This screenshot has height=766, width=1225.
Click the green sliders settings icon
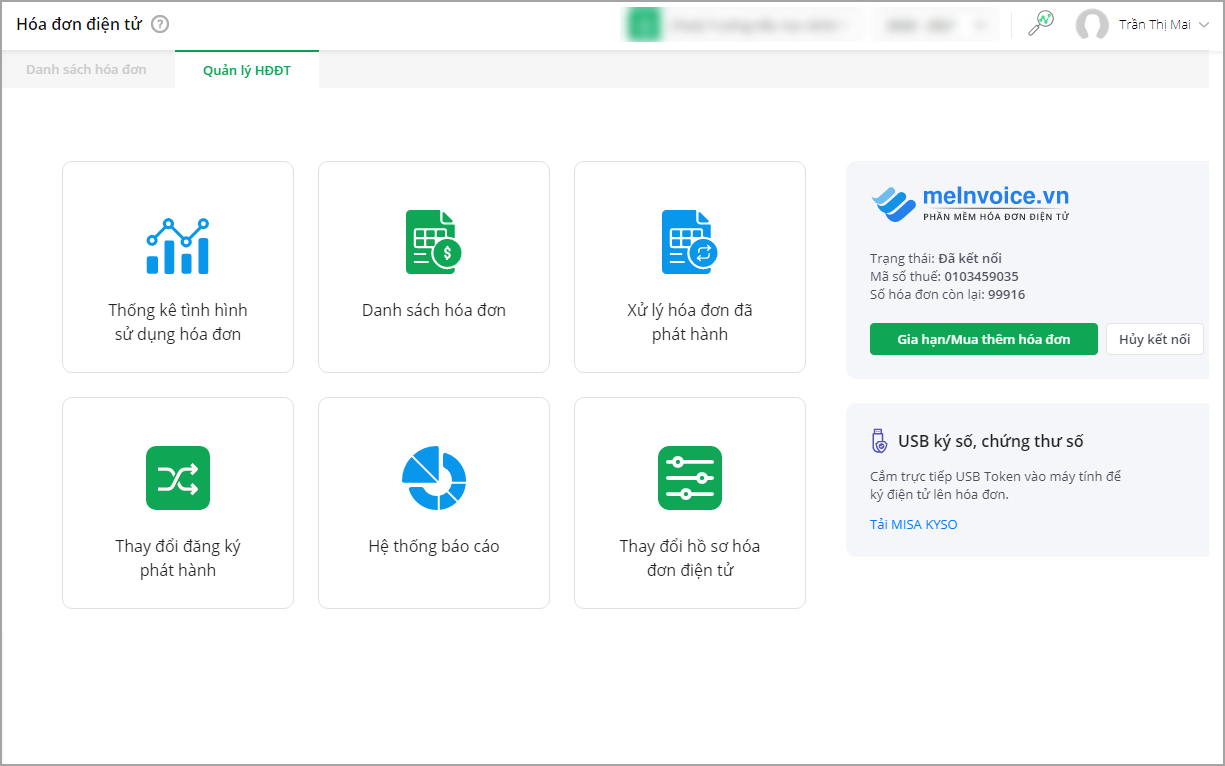pos(689,478)
